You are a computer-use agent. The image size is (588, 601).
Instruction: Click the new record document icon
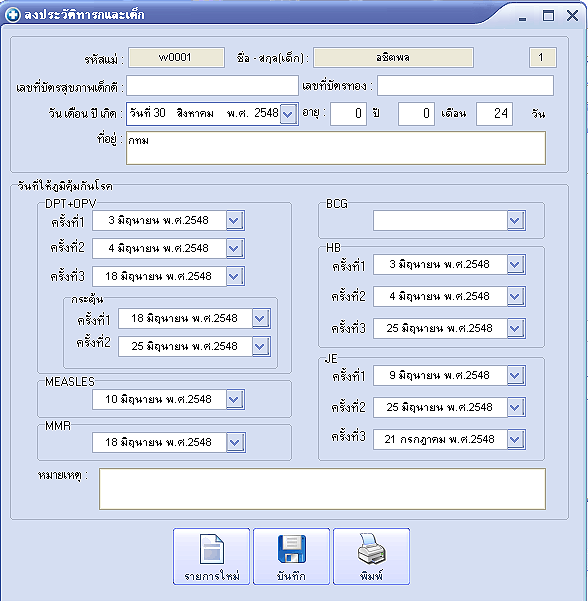point(212,549)
